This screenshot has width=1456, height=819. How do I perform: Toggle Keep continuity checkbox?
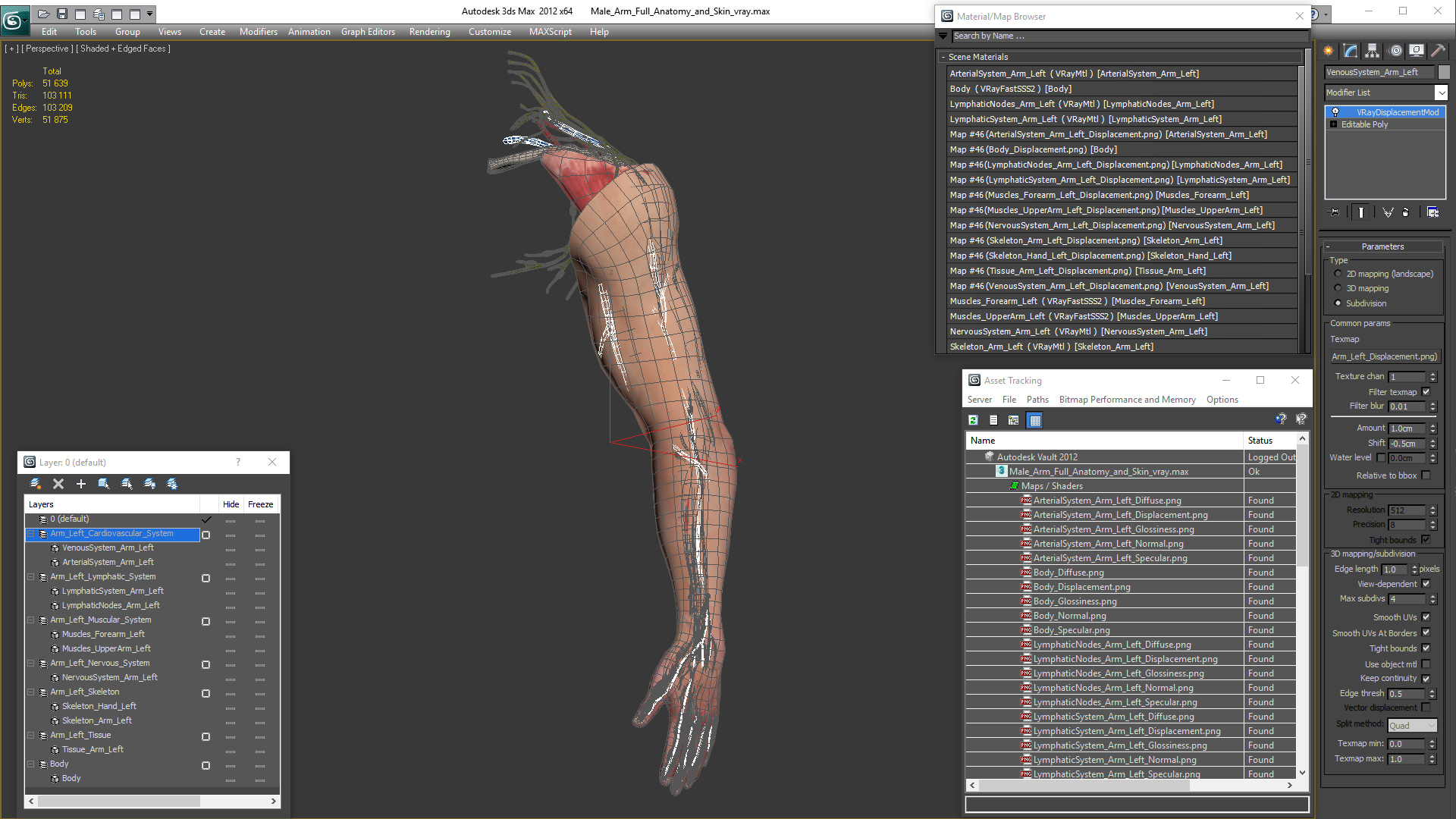(x=1426, y=679)
